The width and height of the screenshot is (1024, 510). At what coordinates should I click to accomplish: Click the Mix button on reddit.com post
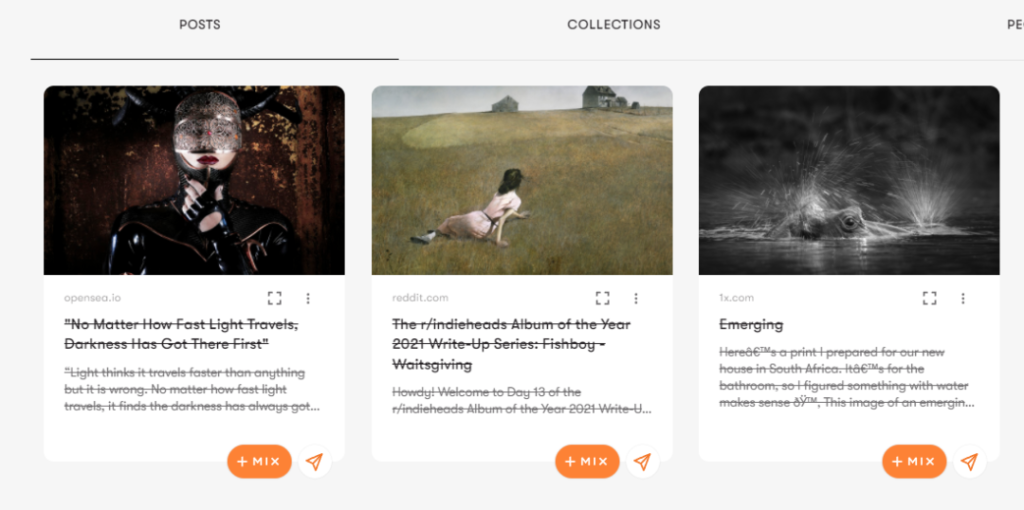click(x=587, y=461)
